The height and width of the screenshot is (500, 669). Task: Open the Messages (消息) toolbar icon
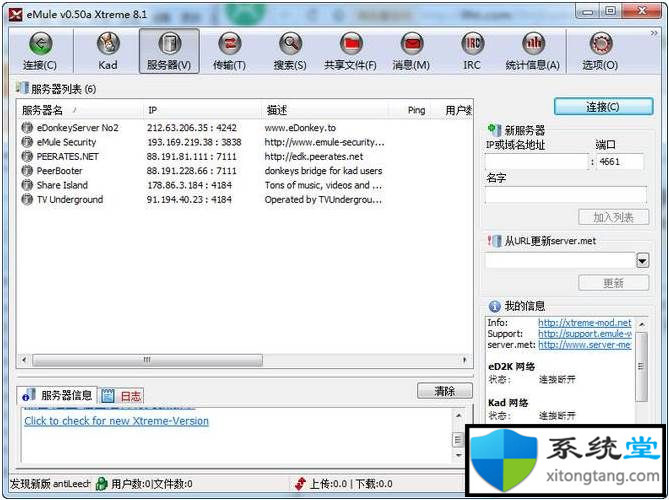[x=411, y=44]
